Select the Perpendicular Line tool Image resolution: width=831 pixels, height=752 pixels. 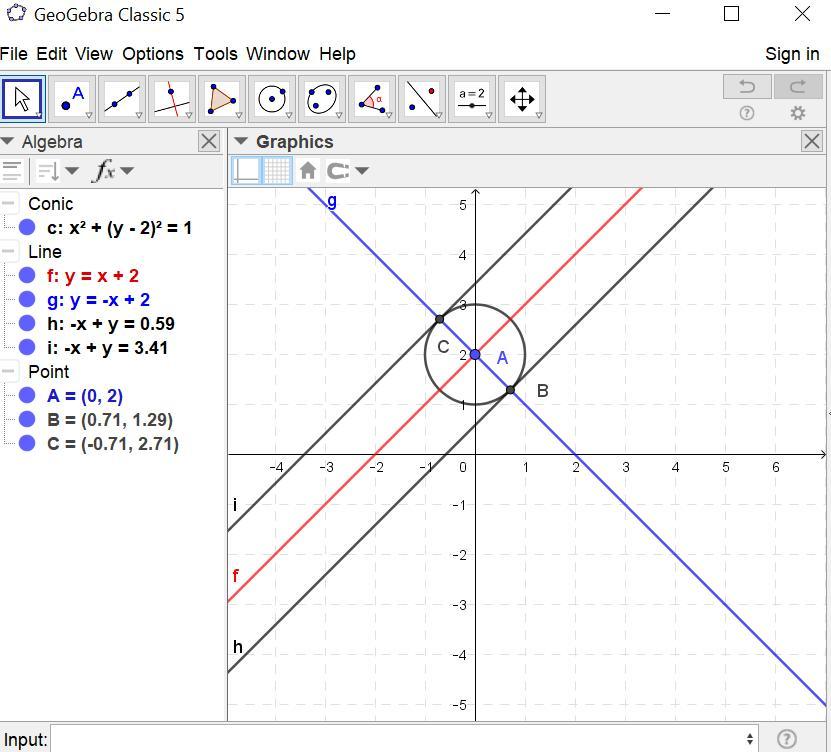(172, 99)
